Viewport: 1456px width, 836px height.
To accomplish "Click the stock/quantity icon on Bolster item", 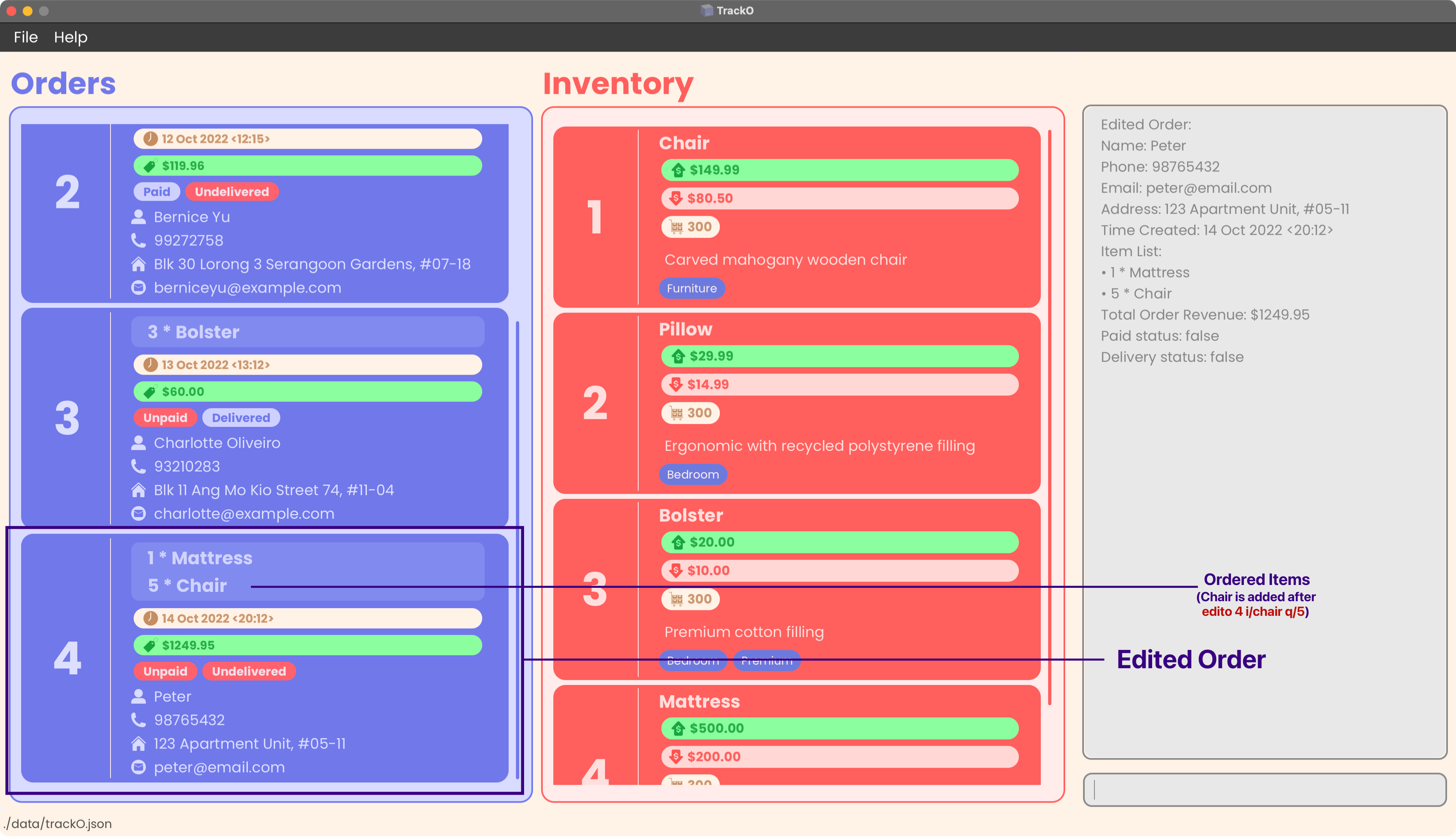I will (676, 598).
